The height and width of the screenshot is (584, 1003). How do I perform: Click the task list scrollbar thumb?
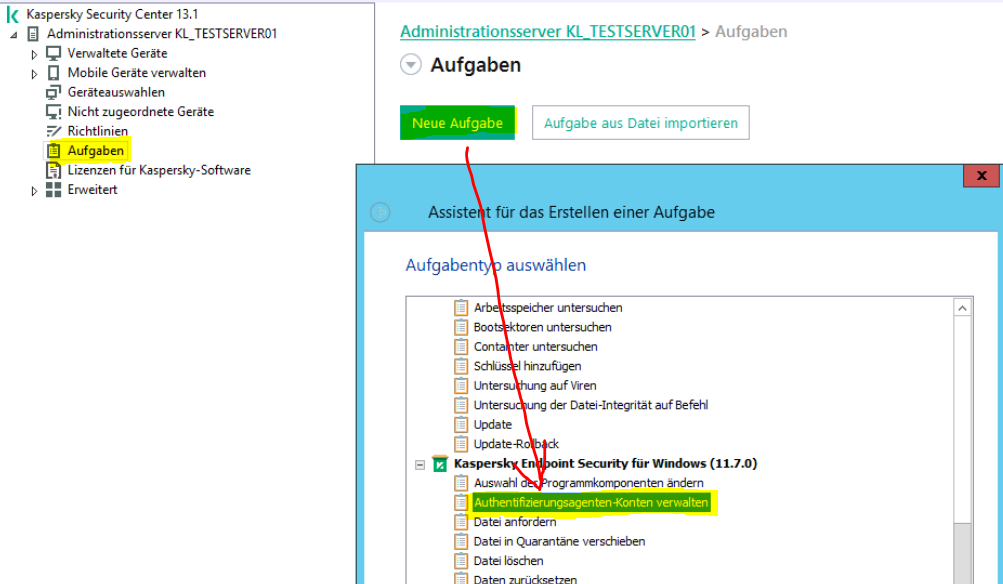click(962, 553)
